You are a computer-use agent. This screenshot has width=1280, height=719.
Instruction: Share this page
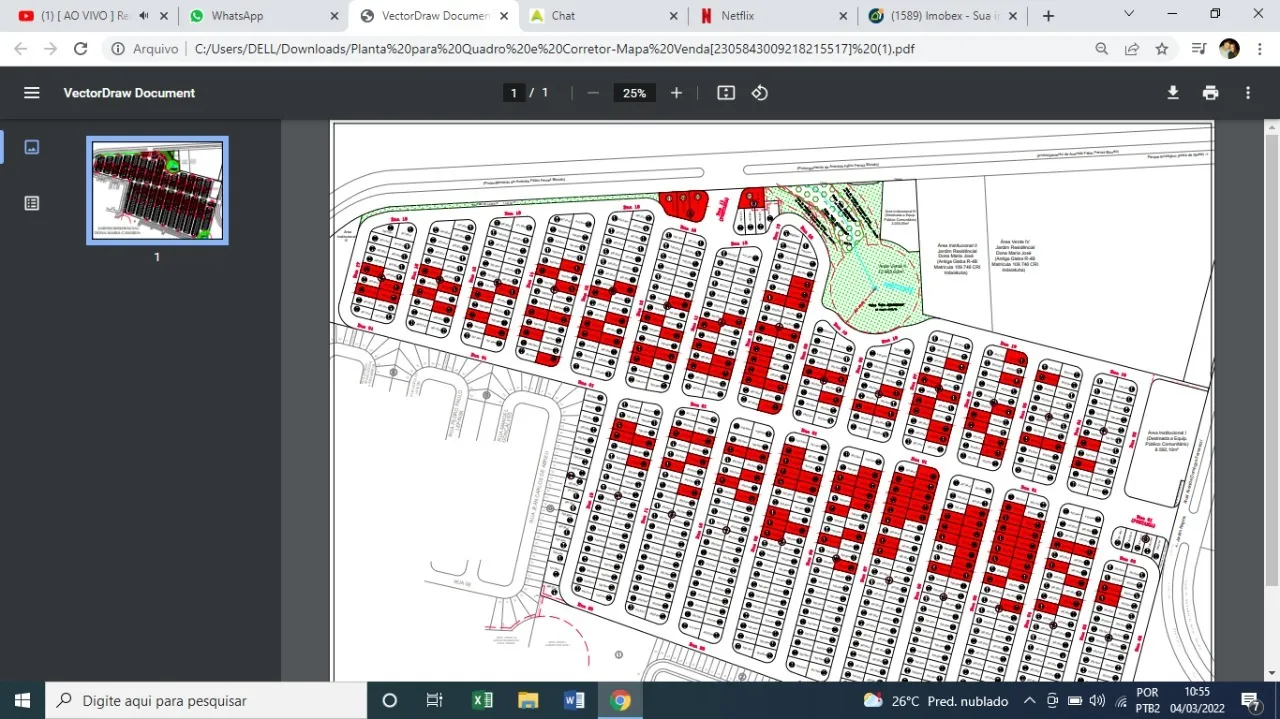(x=1132, y=48)
